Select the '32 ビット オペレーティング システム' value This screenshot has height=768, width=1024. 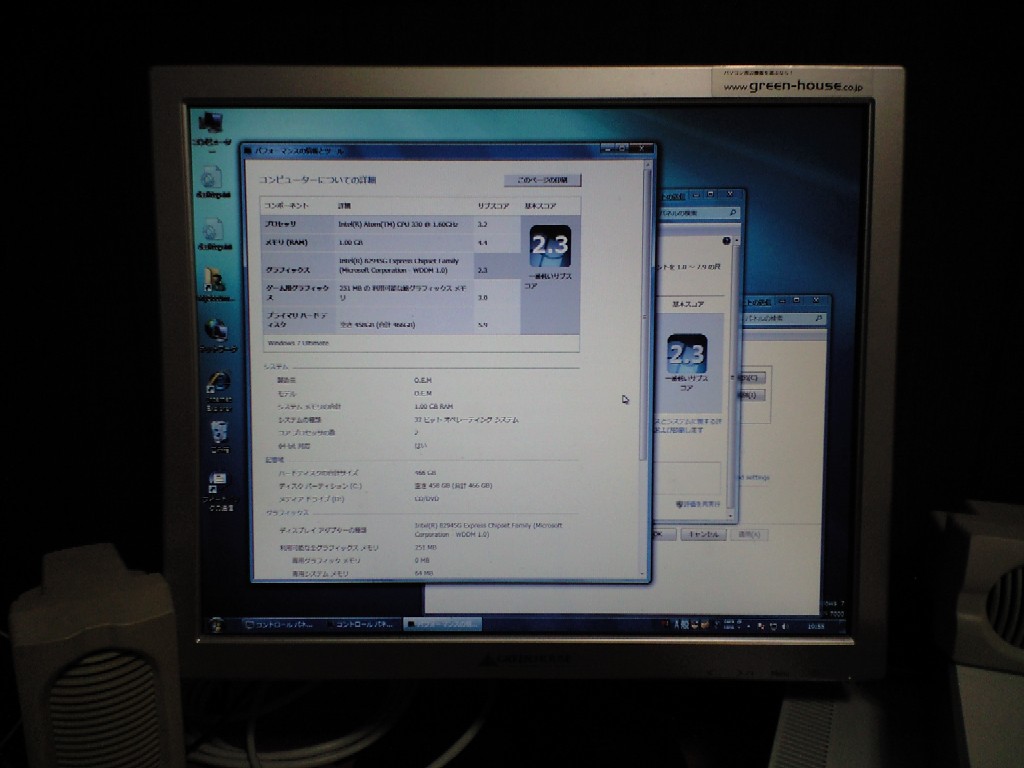click(x=466, y=420)
